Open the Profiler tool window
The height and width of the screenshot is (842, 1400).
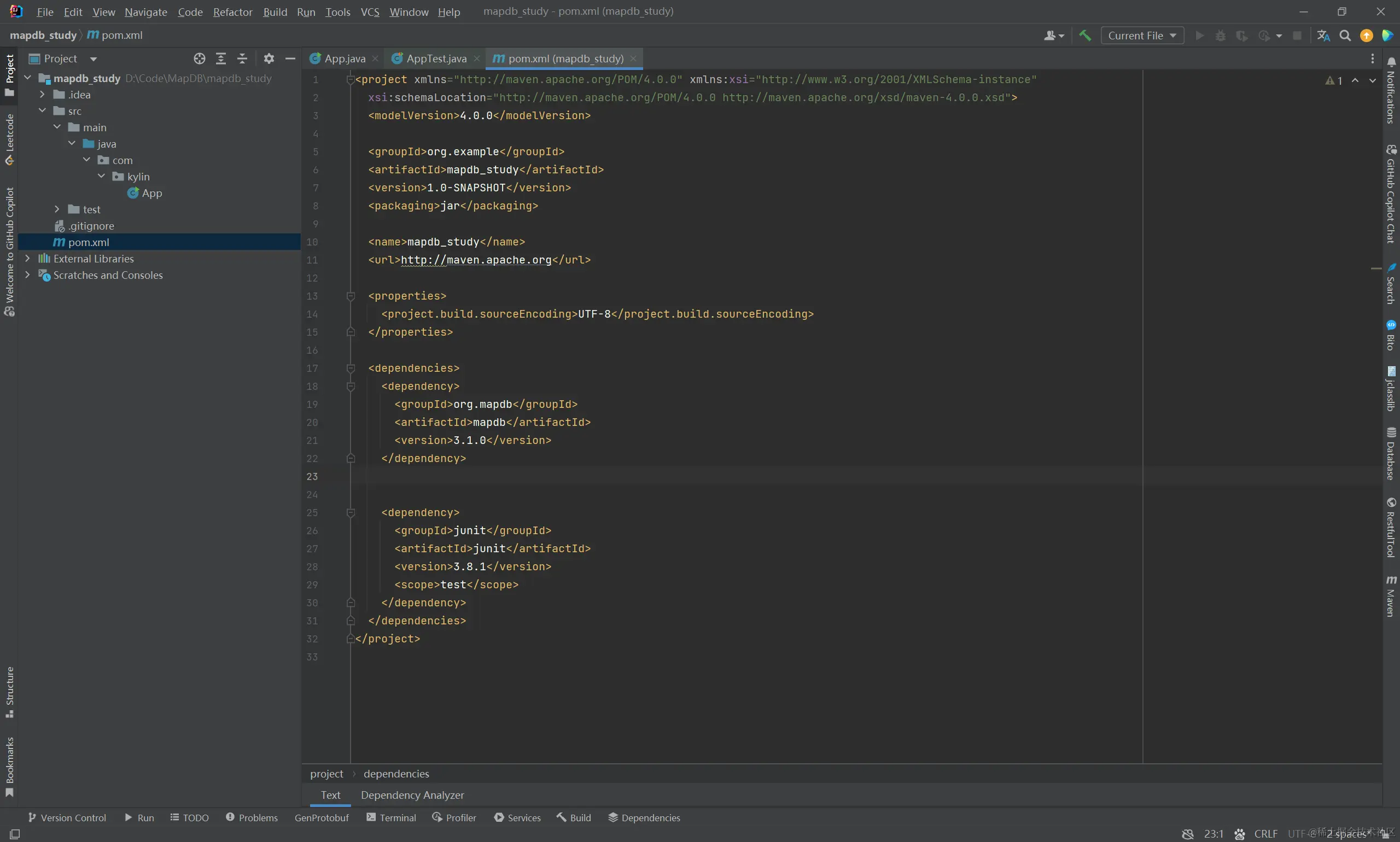(454, 817)
